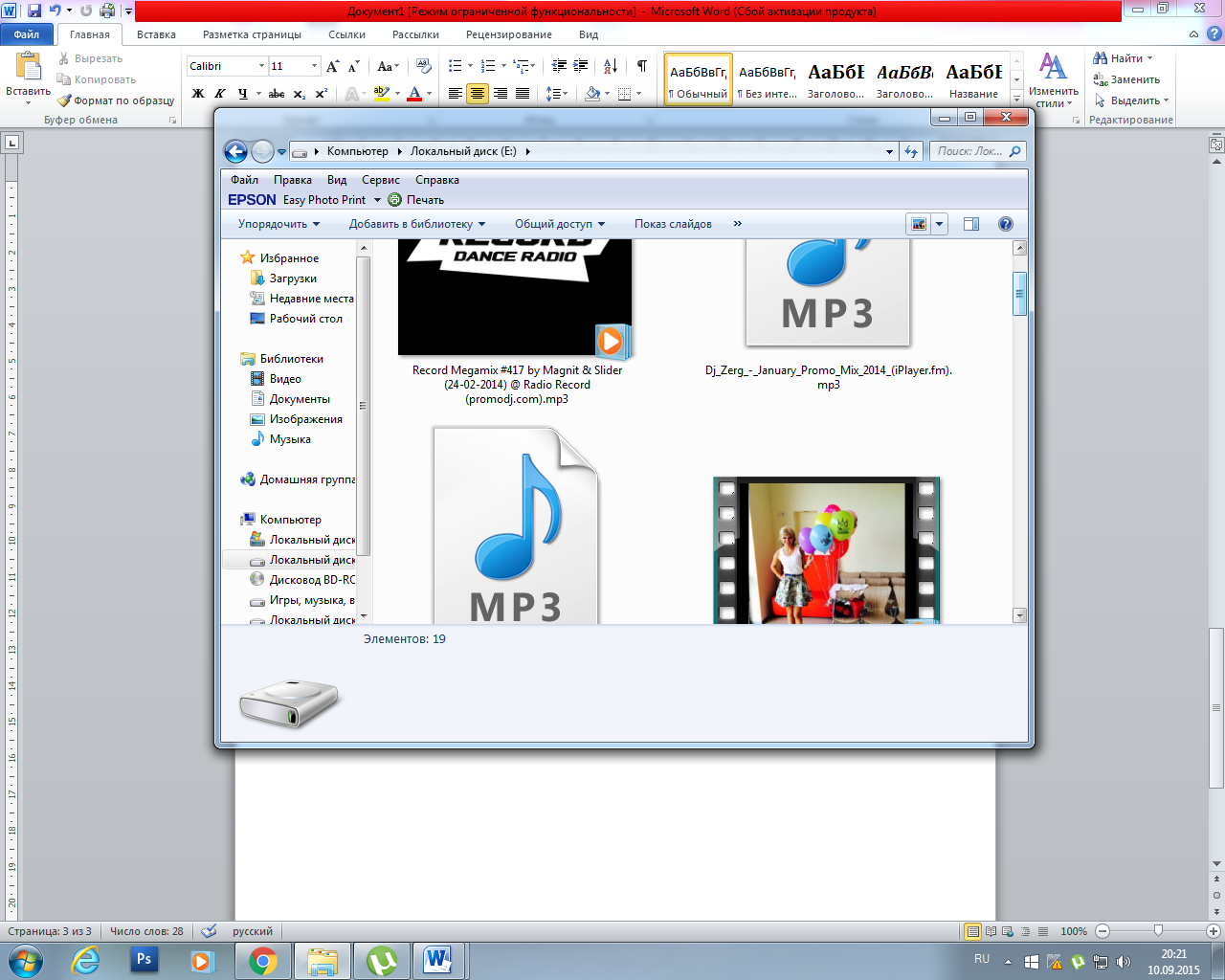Open Explorer Сервис menu
Image resolution: width=1225 pixels, height=980 pixels.
[x=381, y=180]
